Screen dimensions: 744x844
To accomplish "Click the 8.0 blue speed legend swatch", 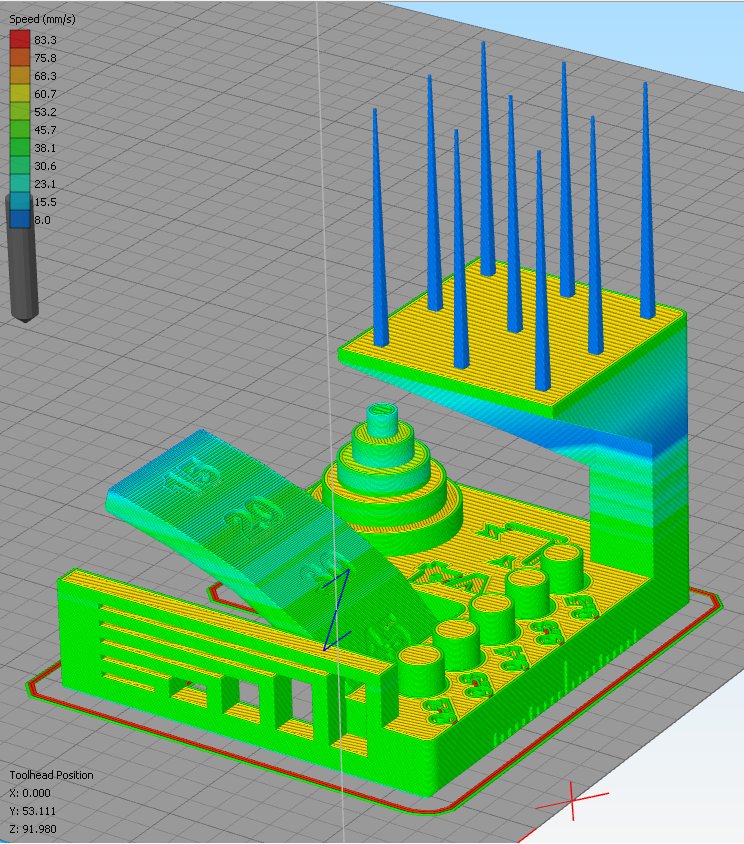I will tap(20, 220).
